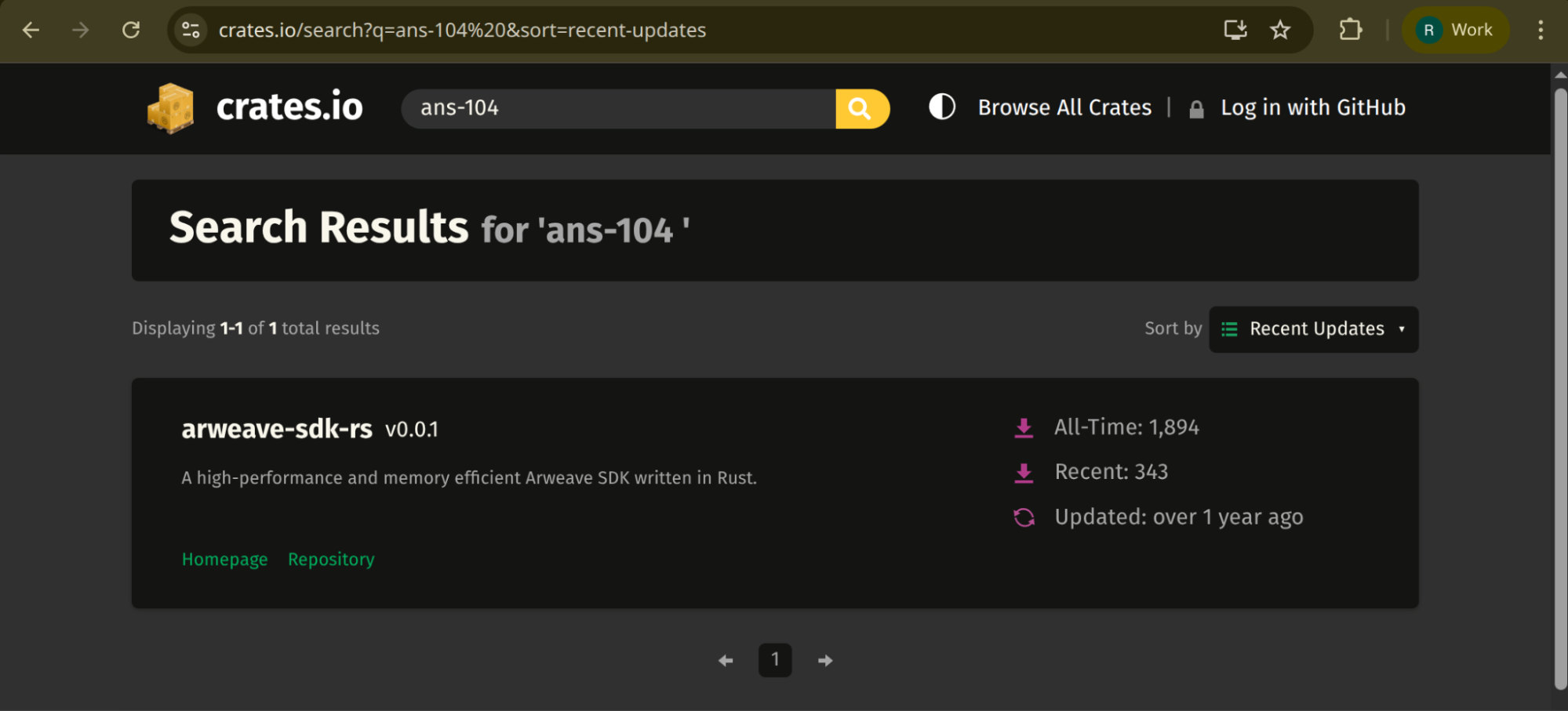Open the Work profile menu
The image size is (1568, 711).
(x=1455, y=30)
